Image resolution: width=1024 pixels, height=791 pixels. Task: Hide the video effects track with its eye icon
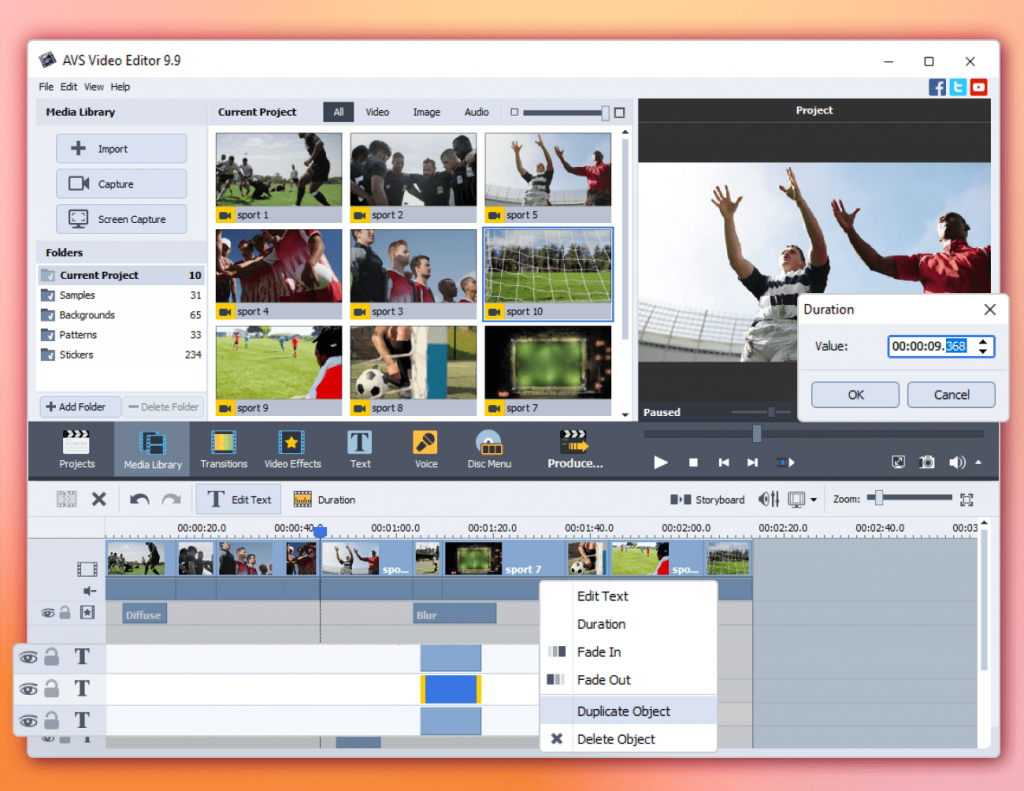[x=47, y=612]
